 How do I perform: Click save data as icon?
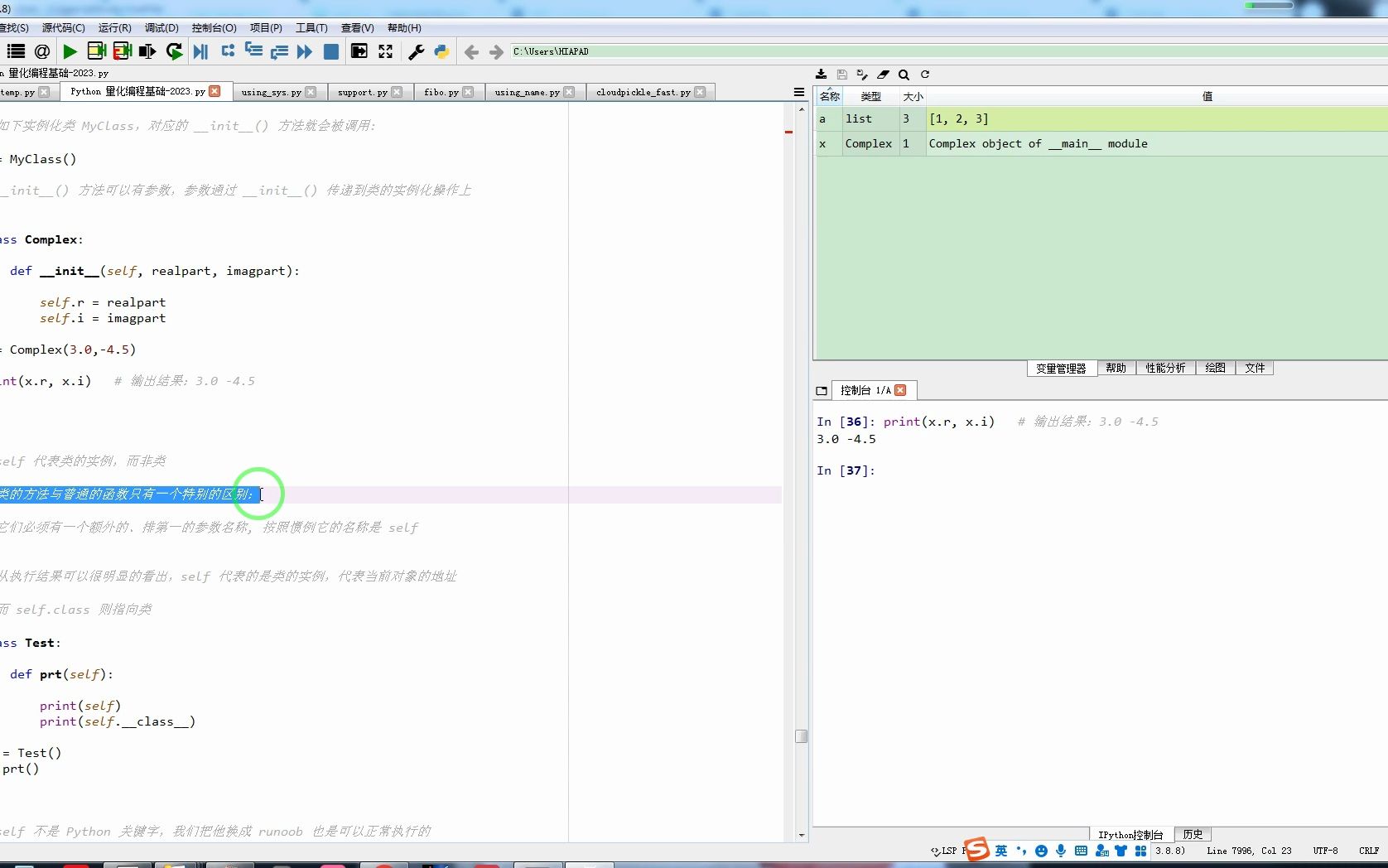(862, 75)
